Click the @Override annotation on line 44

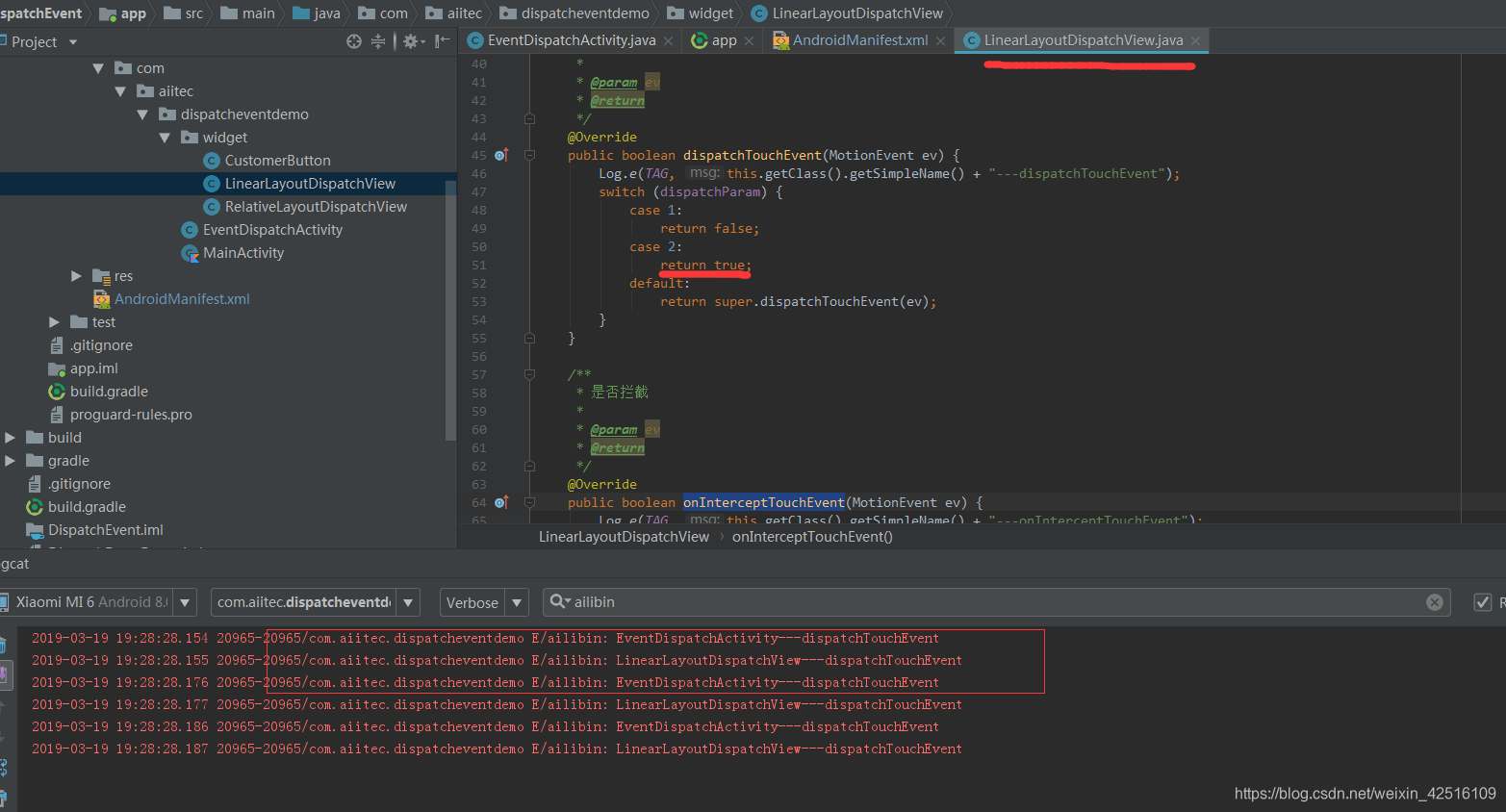click(x=601, y=137)
